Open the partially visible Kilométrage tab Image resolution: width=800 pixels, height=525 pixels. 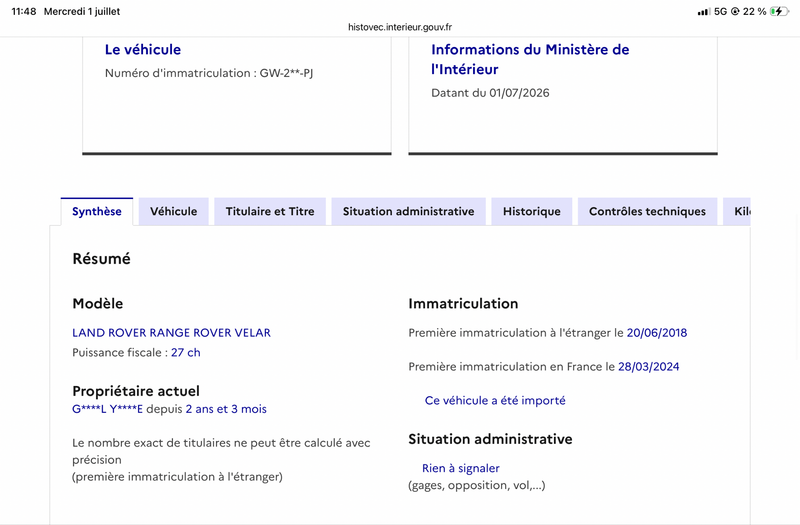pos(737,211)
